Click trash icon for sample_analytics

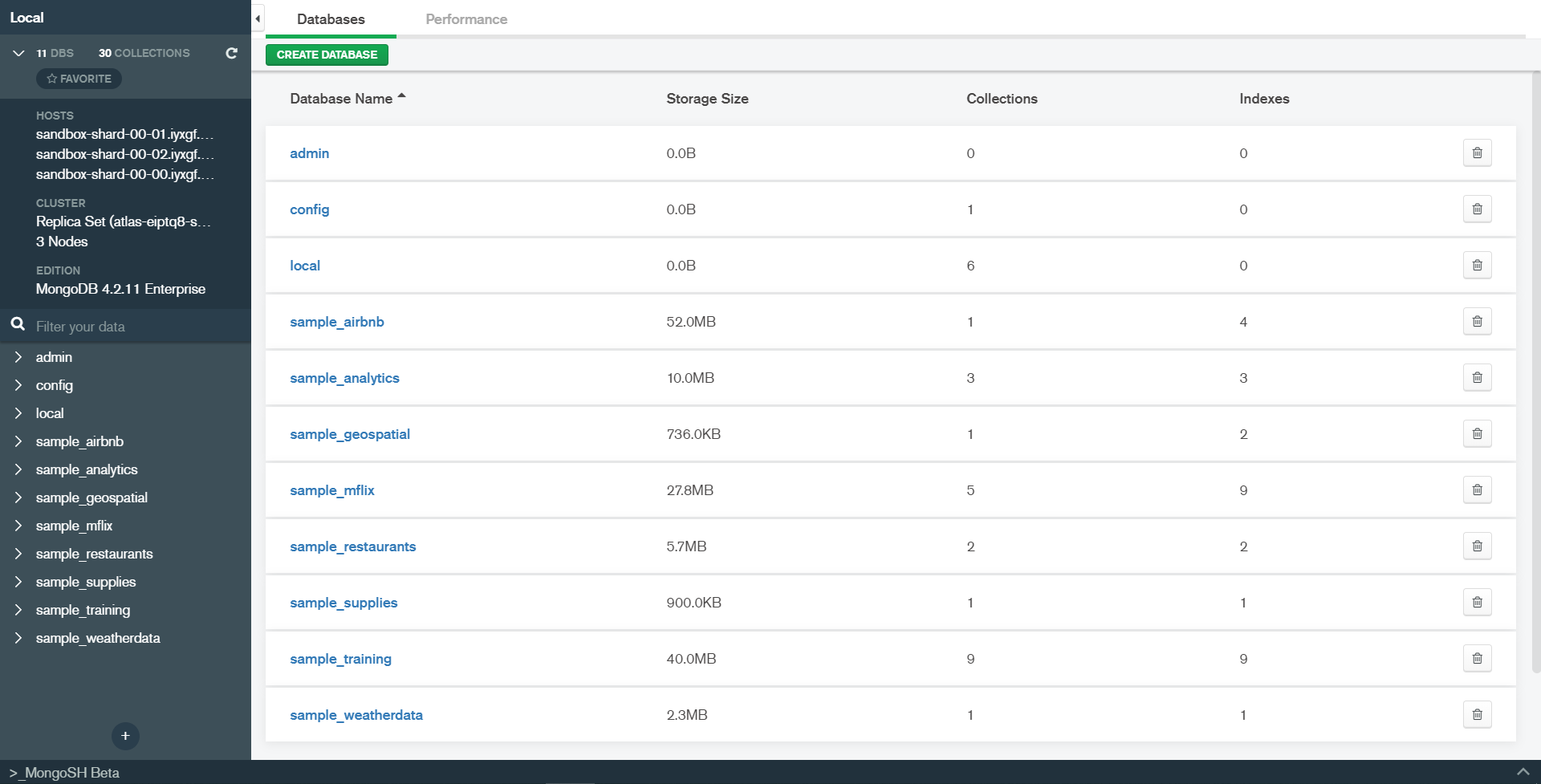tap(1477, 378)
